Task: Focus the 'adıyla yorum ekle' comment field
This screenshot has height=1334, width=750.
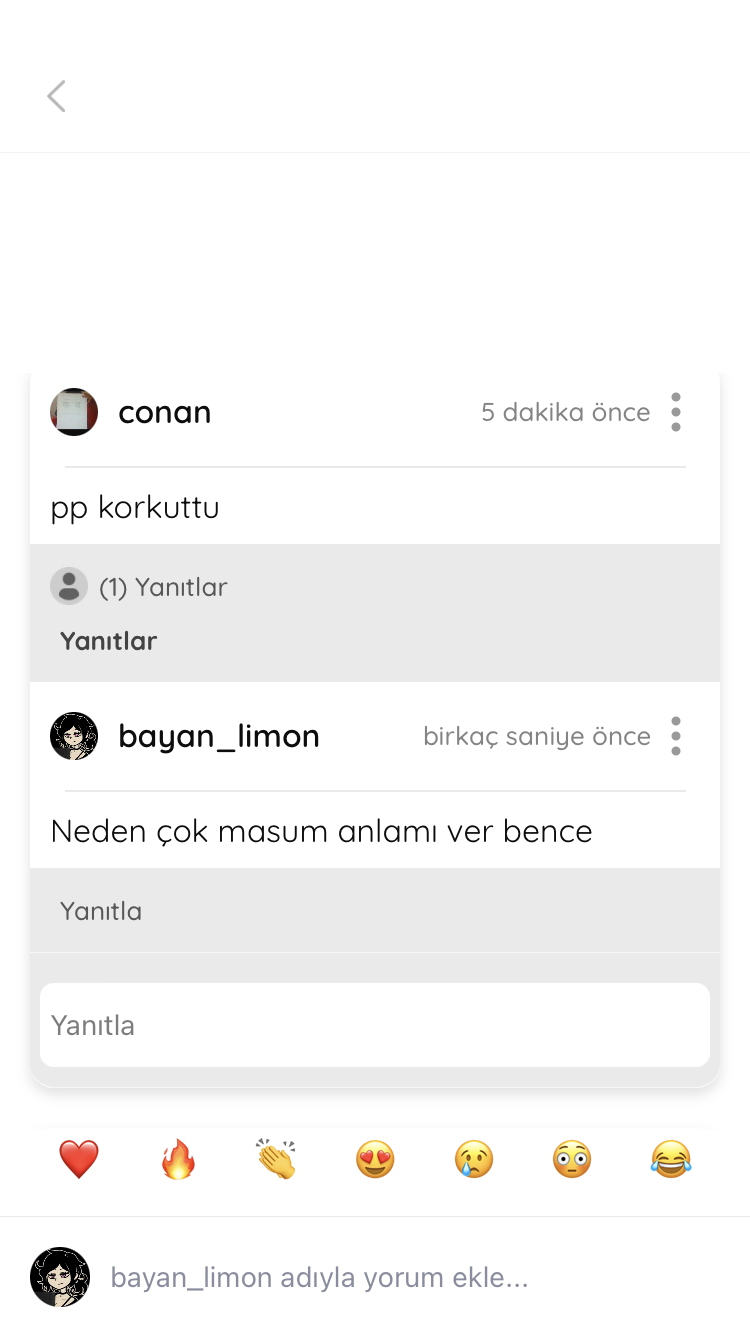Action: 319,1278
